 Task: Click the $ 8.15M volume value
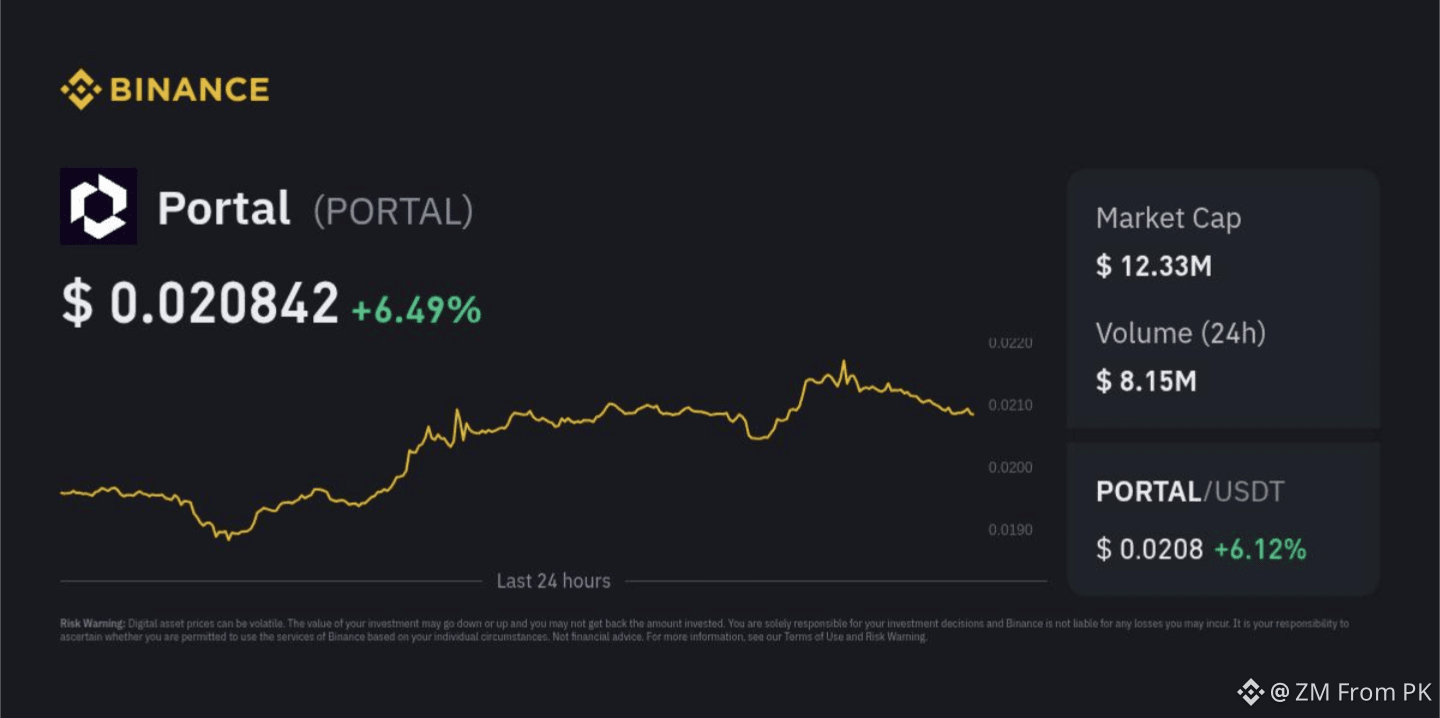pyautogui.click(x=1146, y=381)
